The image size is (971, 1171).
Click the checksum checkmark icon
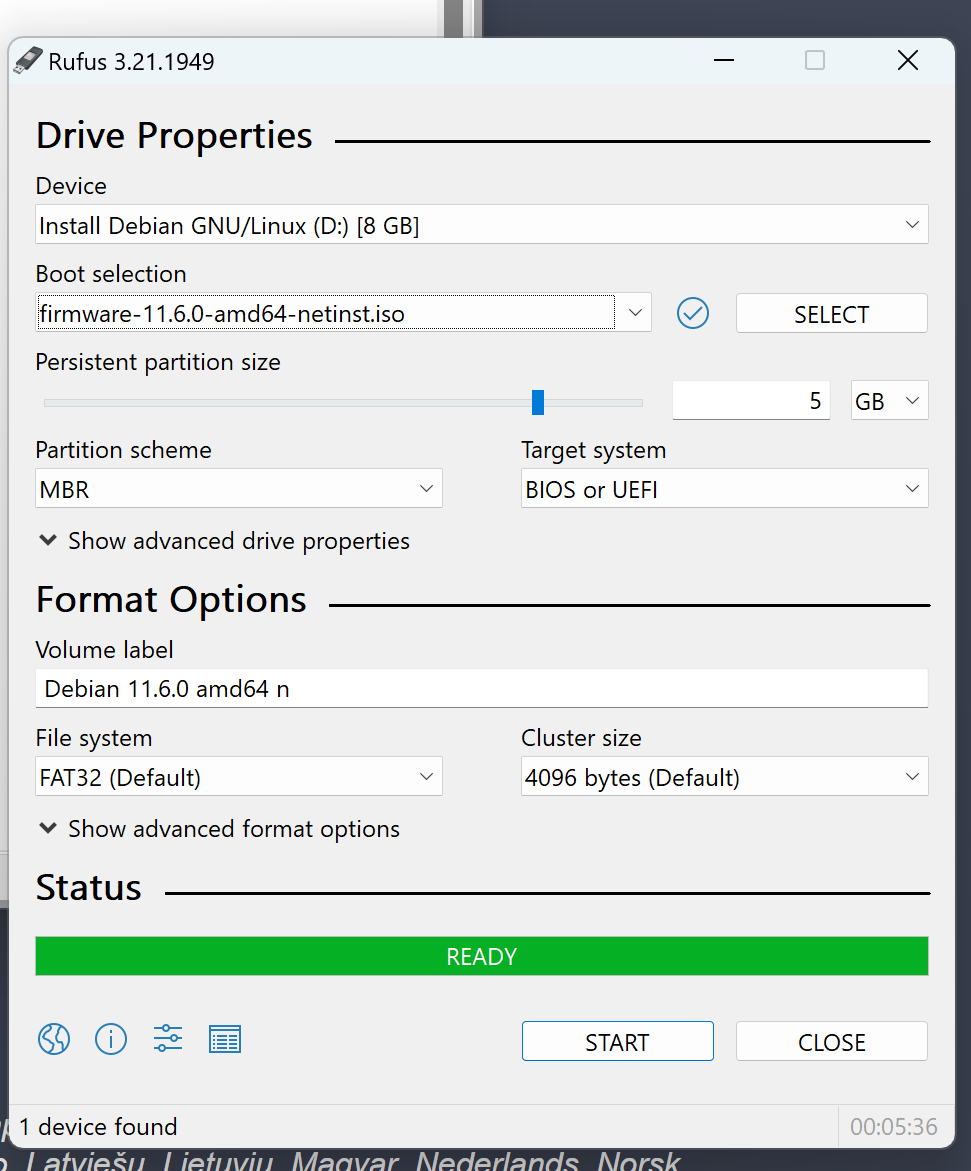click(x=693, y=314)
